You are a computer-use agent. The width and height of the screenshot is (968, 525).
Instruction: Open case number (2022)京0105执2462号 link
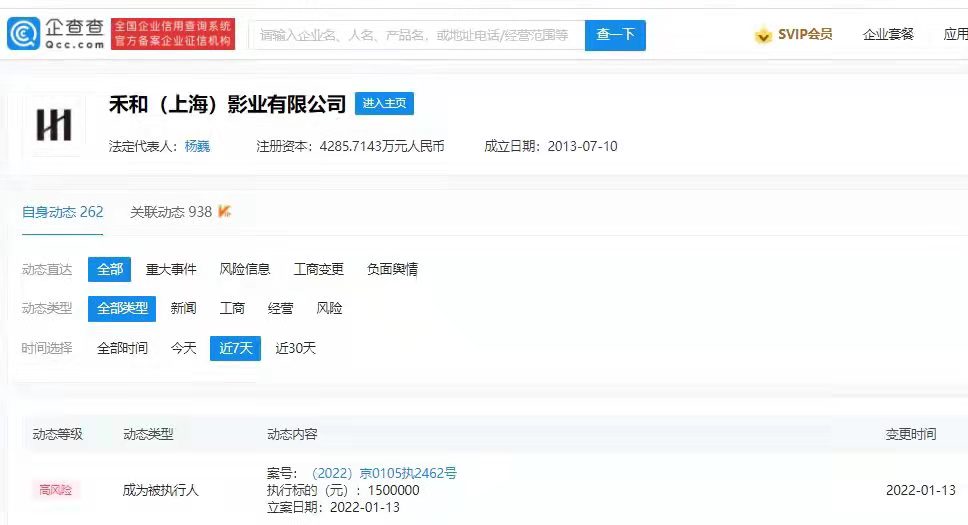(384, 473)
